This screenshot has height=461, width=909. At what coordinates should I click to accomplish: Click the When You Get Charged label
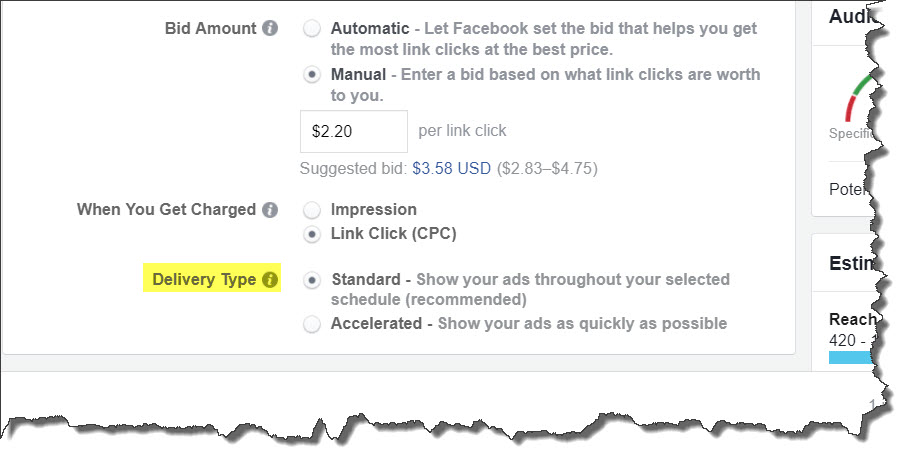click(166, 209)
